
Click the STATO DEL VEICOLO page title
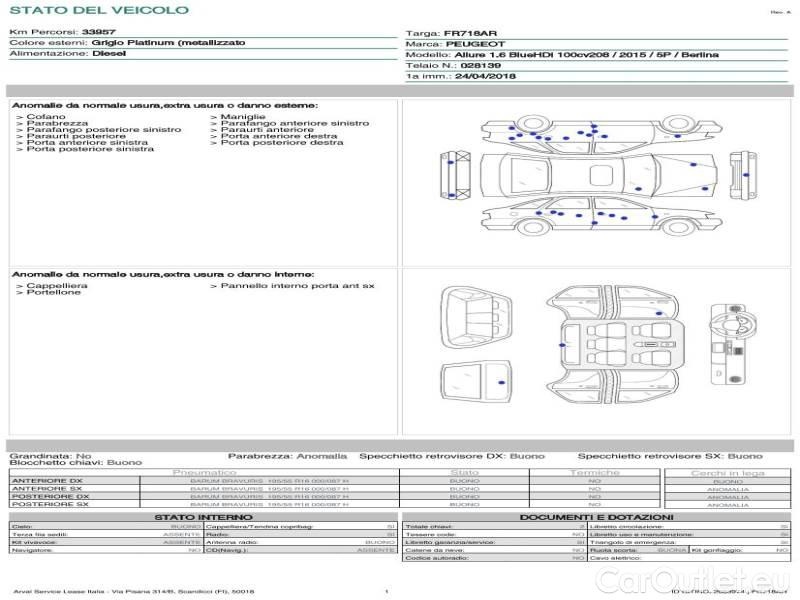(98, 10)
